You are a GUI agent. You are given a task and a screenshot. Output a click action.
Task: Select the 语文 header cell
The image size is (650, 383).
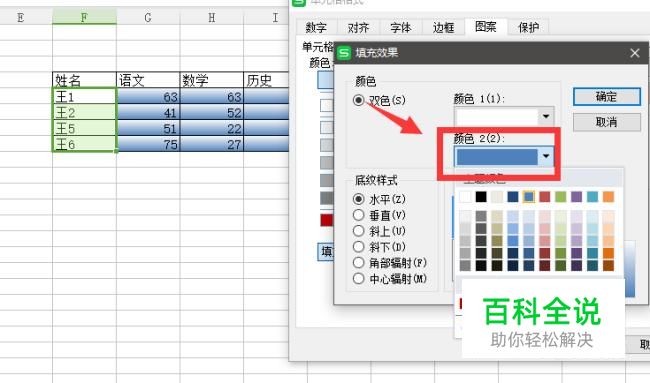tap(148, 80)
